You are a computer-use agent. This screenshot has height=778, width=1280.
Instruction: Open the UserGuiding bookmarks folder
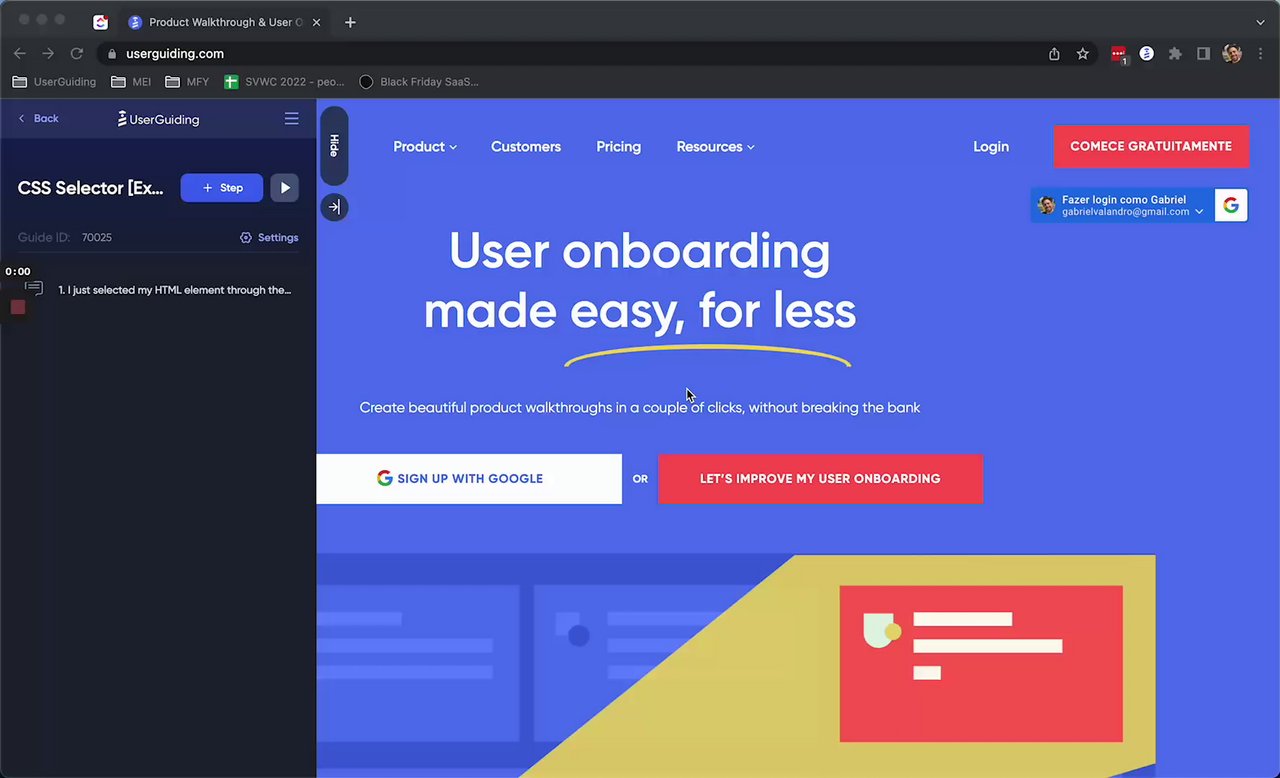(x=54, y=82)
